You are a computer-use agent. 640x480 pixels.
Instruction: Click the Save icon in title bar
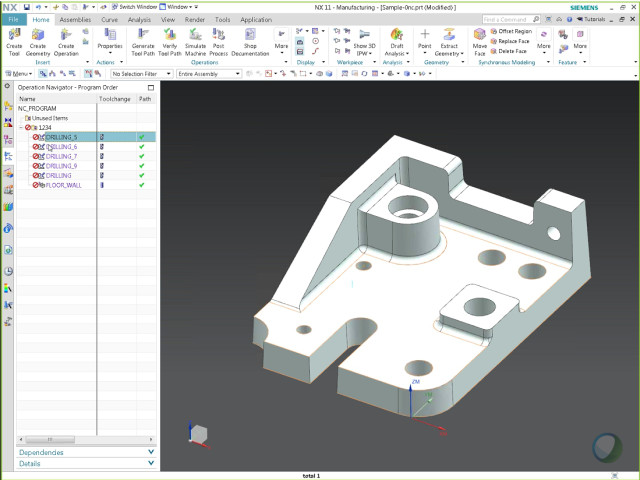point(27,7)
